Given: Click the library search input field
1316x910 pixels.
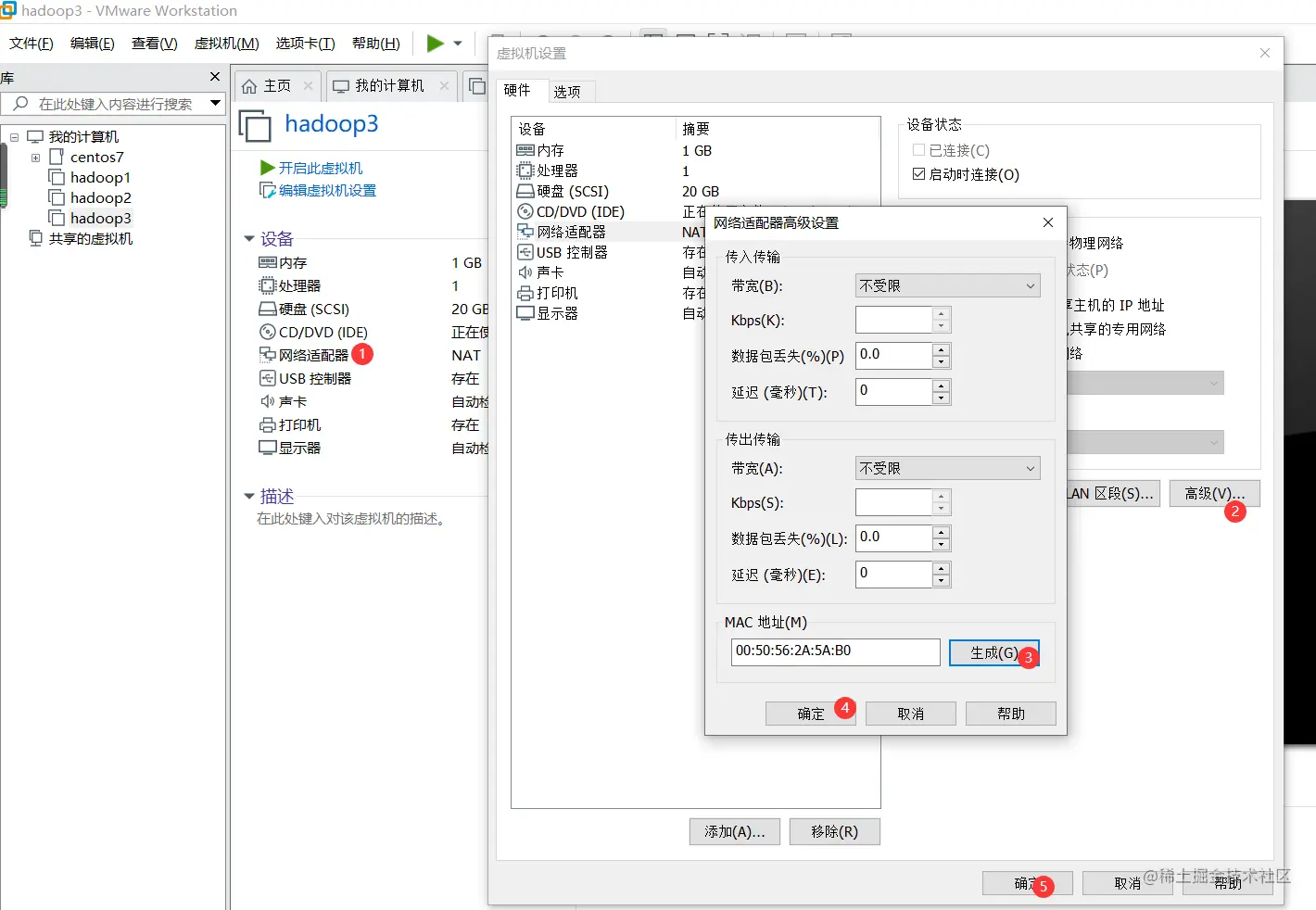Looking at the screenshot, I should pos(113,104).
